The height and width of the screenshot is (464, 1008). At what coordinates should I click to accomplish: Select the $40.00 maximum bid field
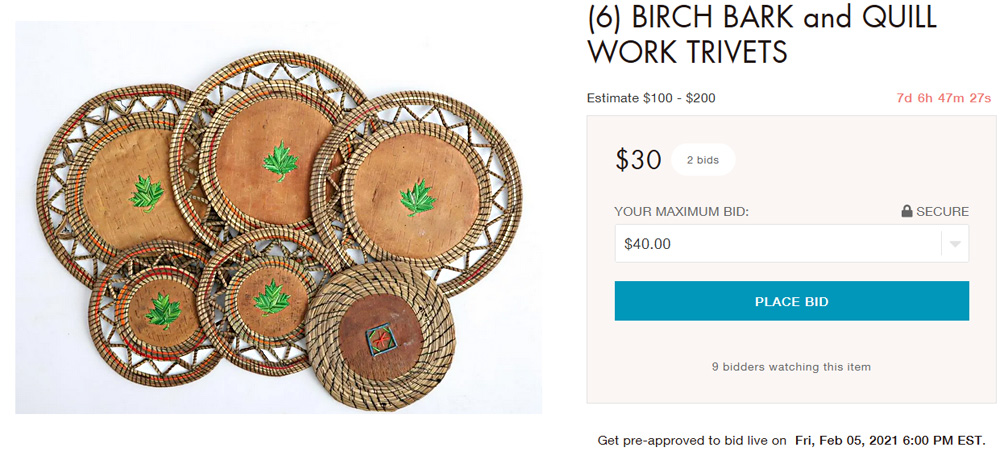pyautogui.click(x=777, y=244)
